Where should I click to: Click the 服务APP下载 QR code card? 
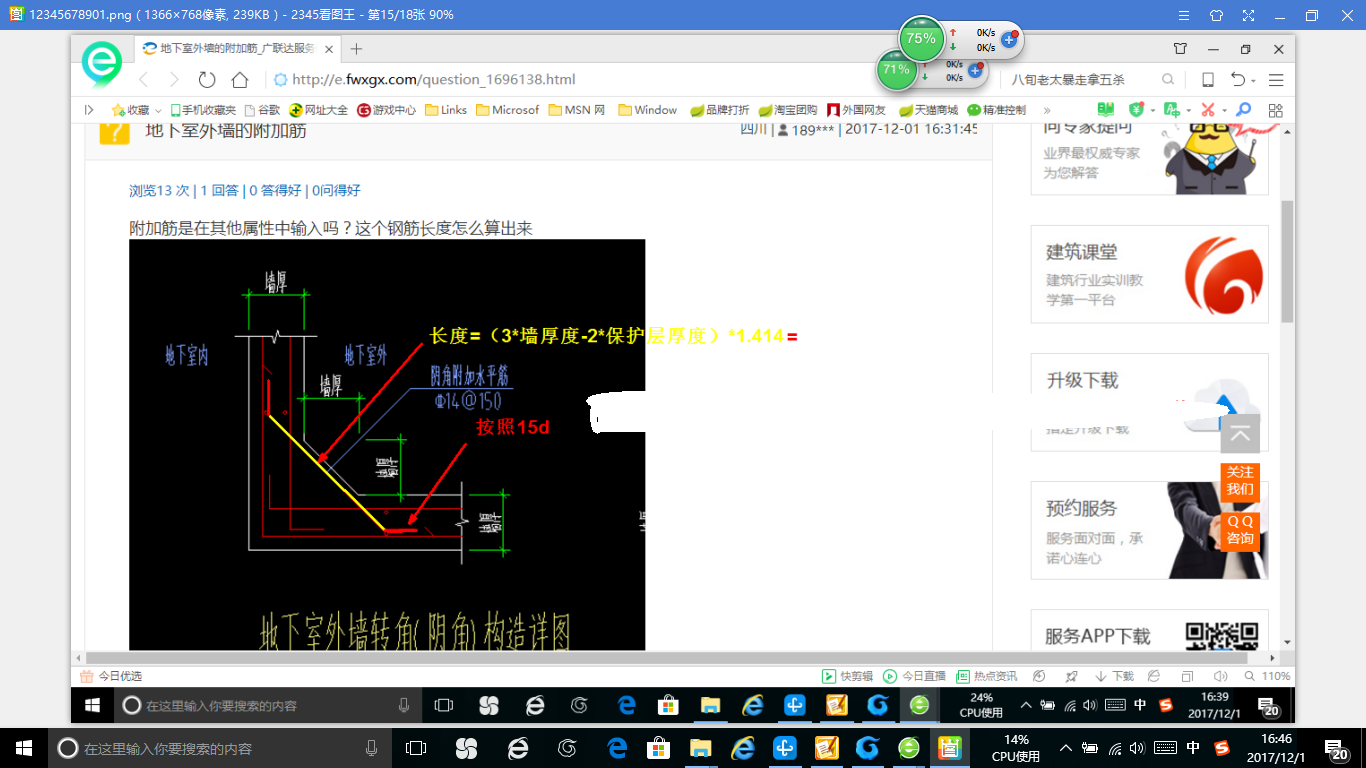pyautogui.click(x=1149, y=630)
